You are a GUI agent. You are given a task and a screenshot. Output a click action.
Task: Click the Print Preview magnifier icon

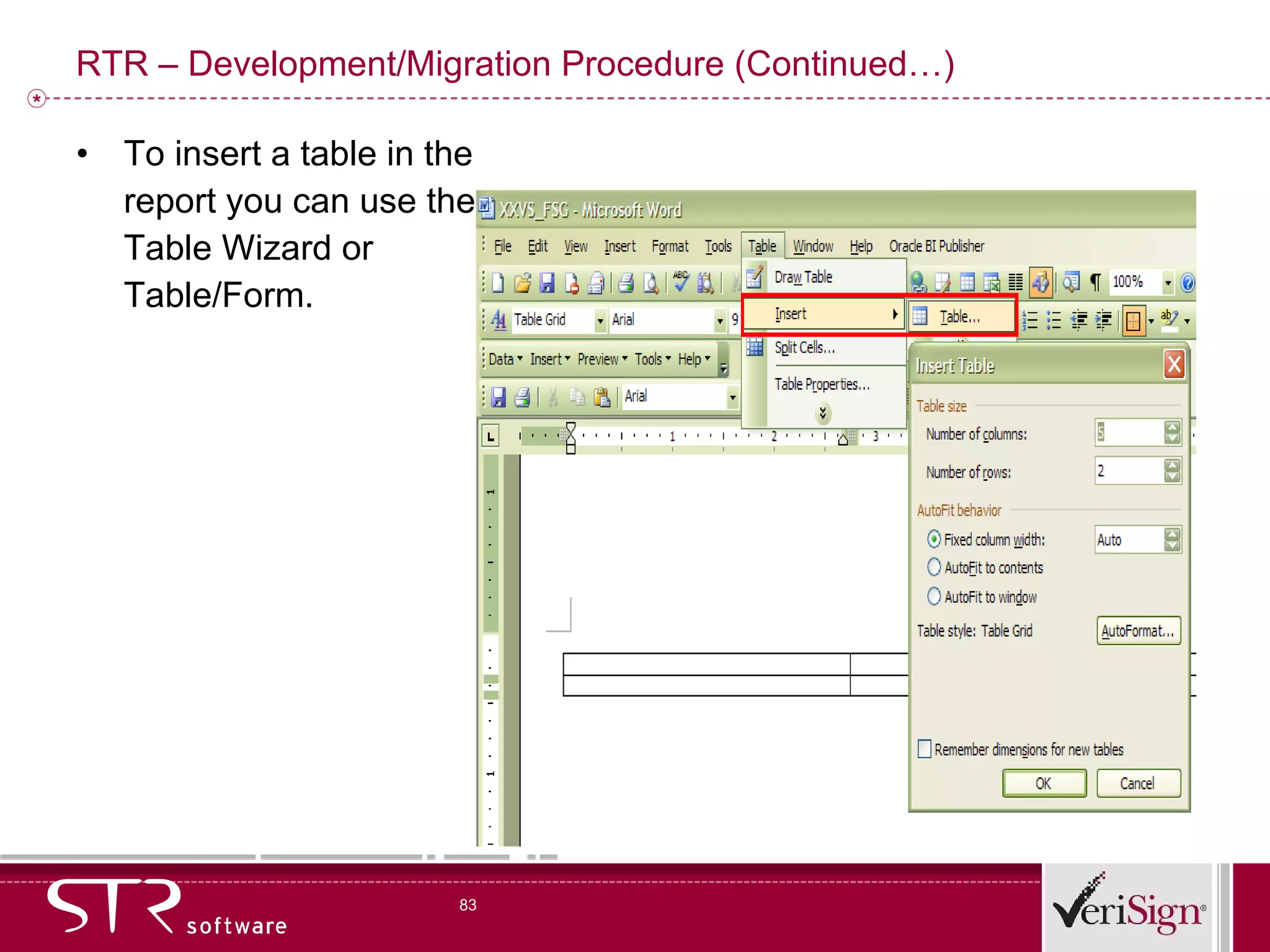[651, 283]
